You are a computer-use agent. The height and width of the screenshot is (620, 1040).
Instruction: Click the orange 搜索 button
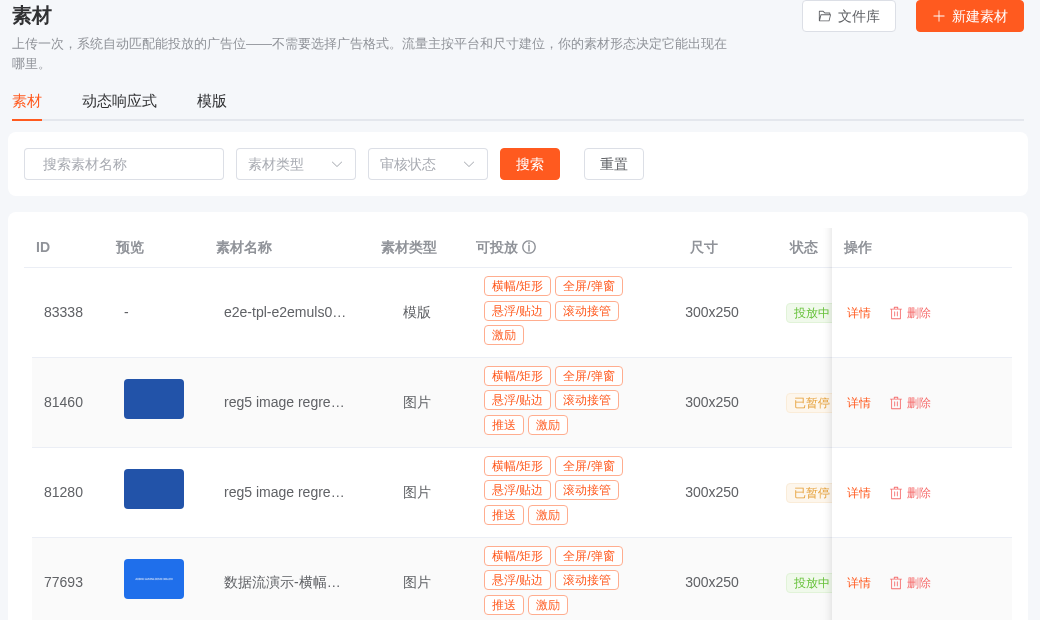(530, 164)
